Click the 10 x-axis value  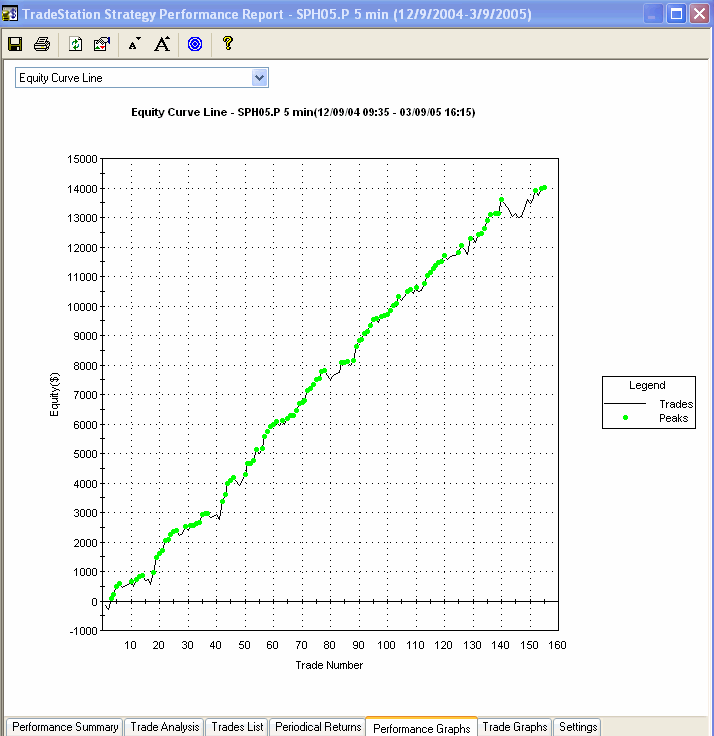(131, 645)
